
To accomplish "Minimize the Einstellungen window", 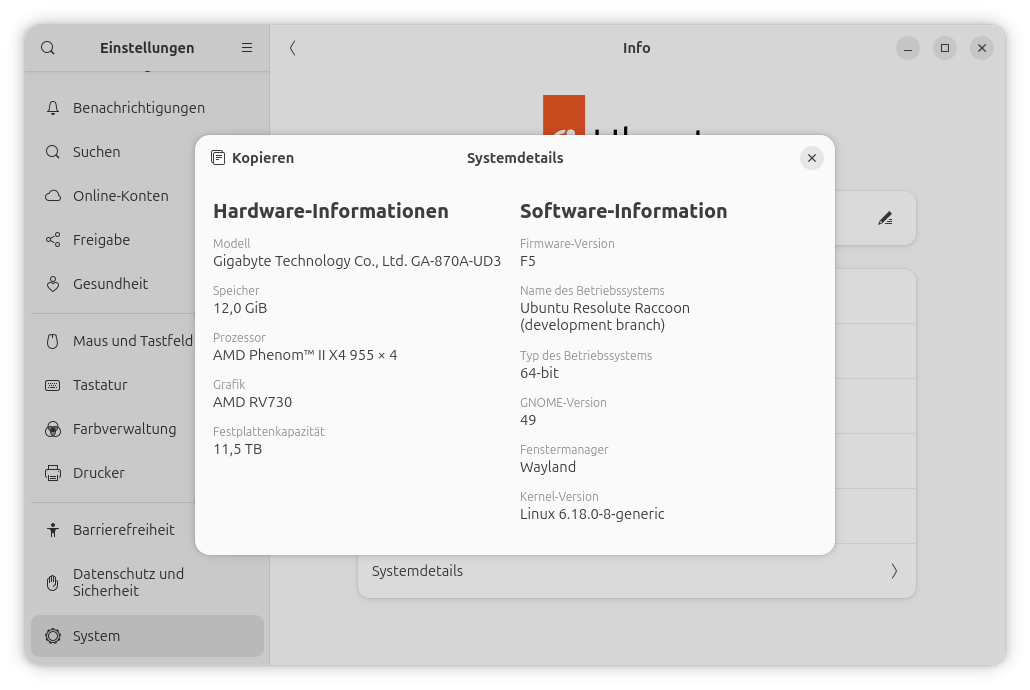I will click(x=908, y=48).
